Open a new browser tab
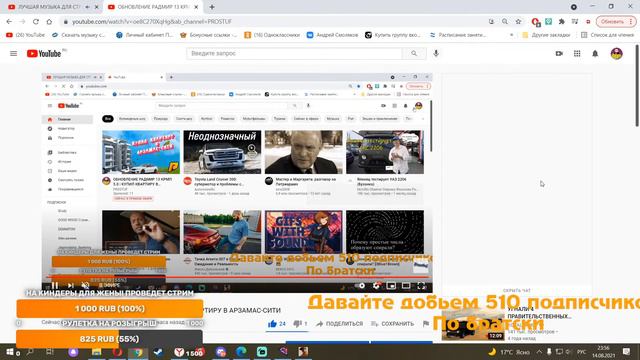This screenshot has height=360, width=640. tap(212, 7)
